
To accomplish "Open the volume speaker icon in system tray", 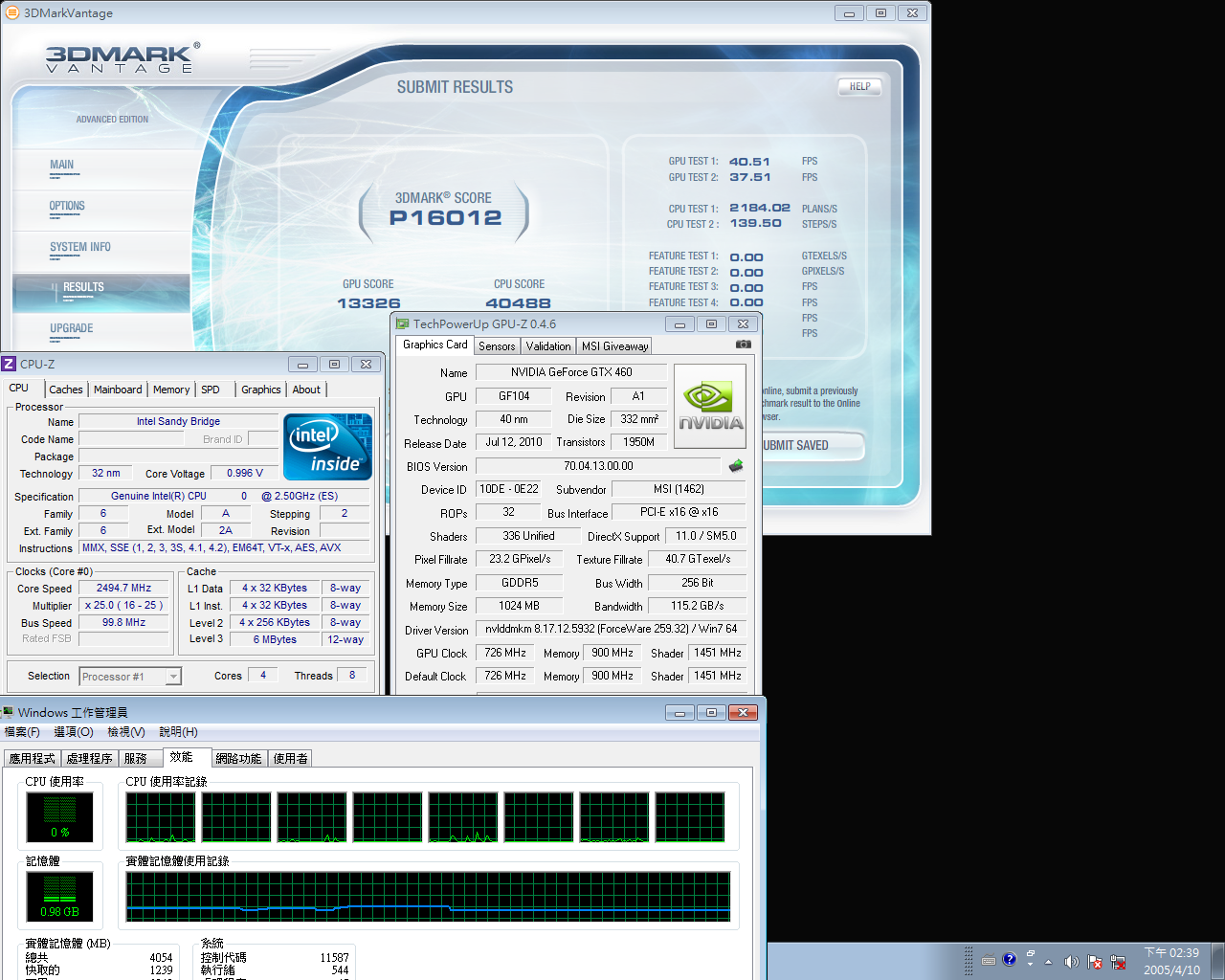I will coord(1071,961).
